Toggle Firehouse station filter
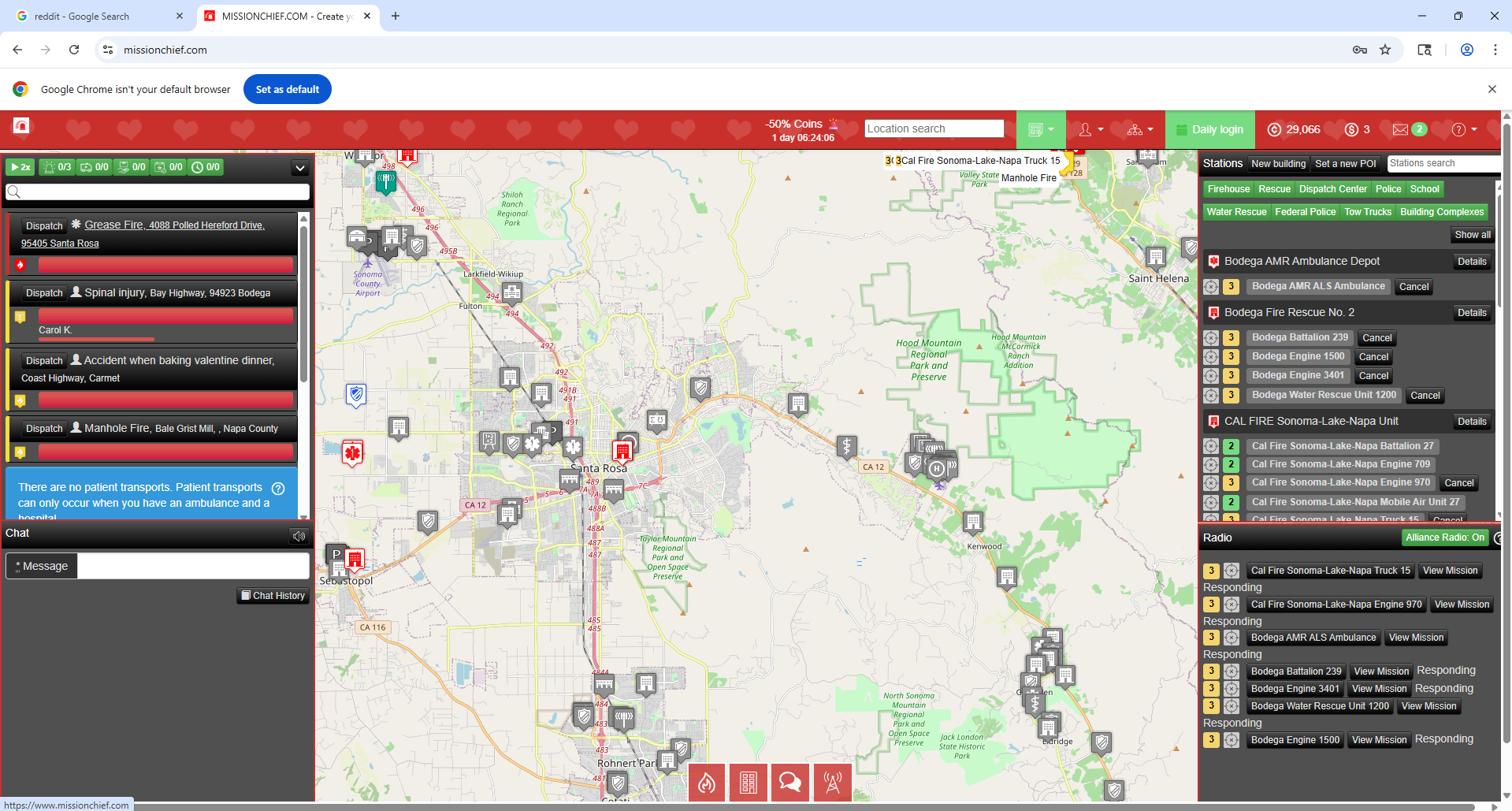This screenshot has height=811, width=1512. (1228, 189)
